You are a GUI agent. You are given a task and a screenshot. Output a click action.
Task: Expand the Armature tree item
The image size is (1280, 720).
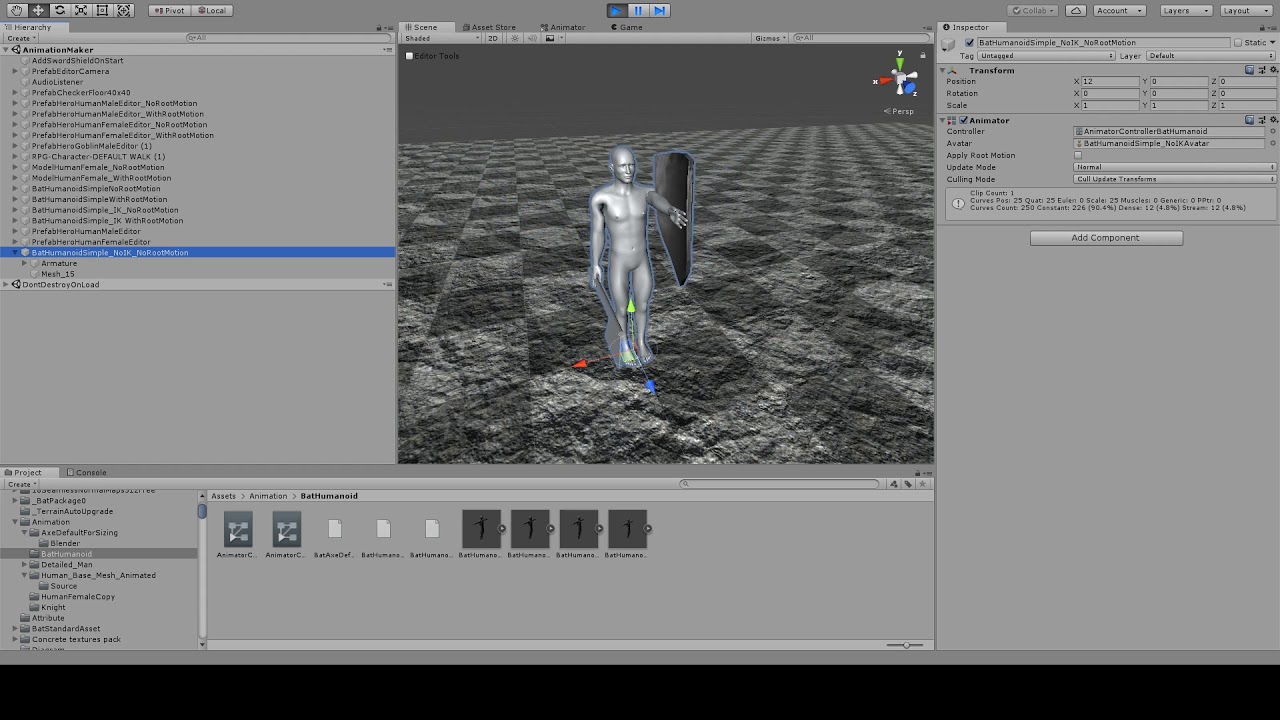pyautogui.click(x=24, y=263)
